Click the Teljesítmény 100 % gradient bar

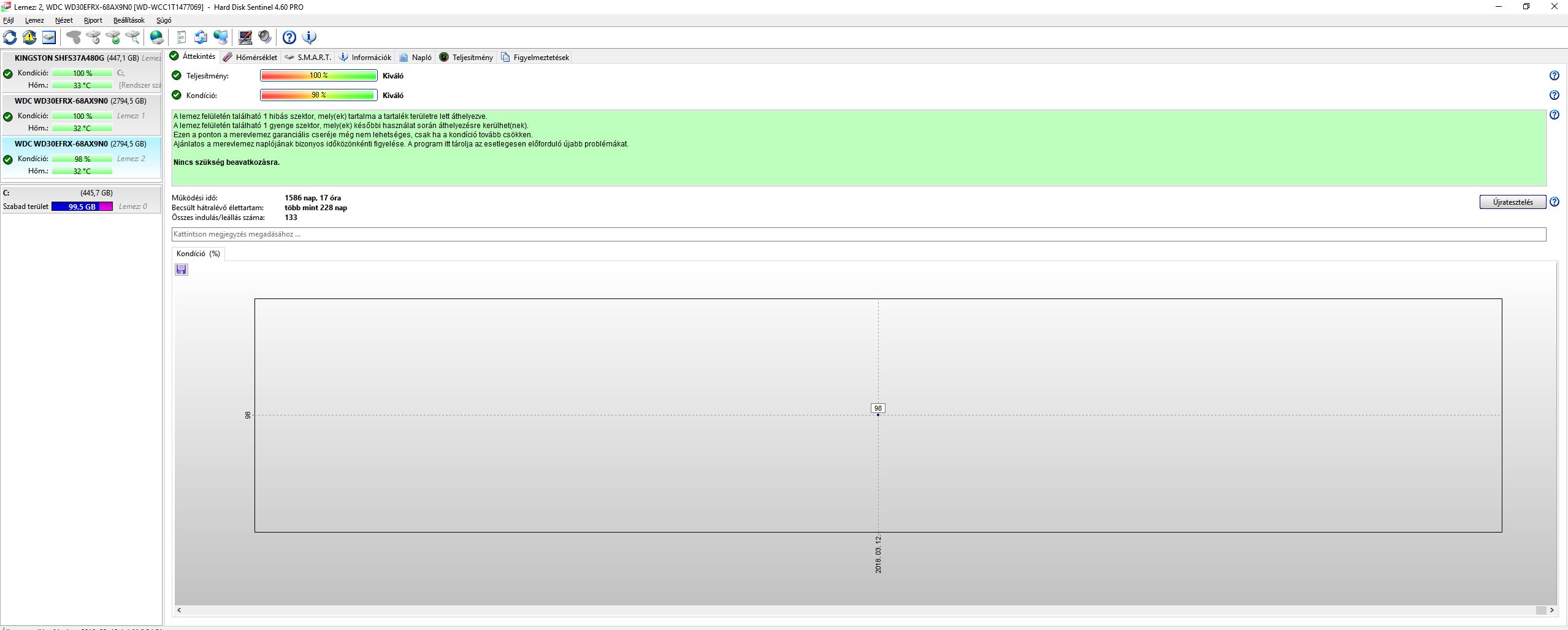(x=319, y=75)
